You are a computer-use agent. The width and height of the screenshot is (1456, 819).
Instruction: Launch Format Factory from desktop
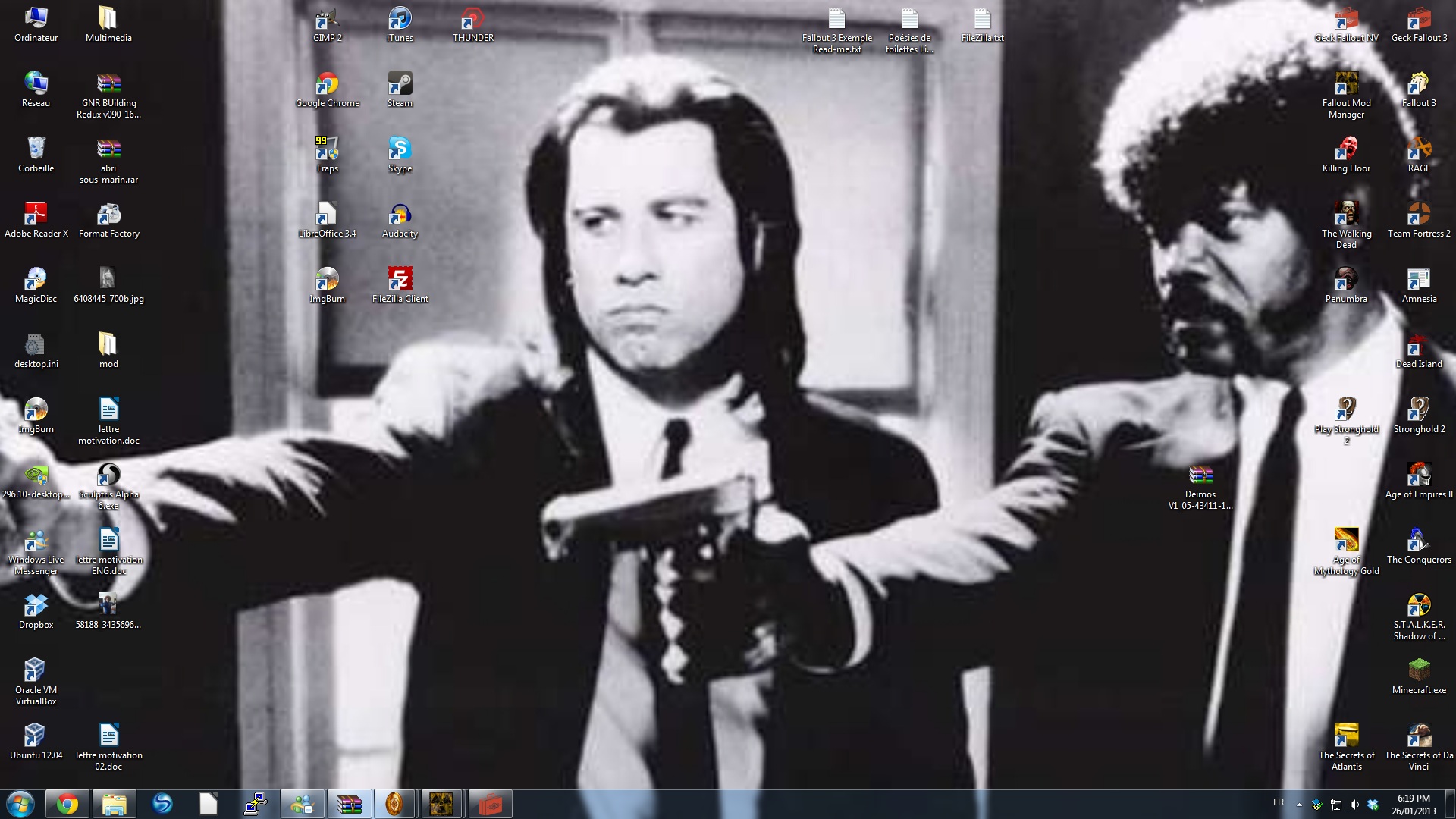[x=108, y=220]
